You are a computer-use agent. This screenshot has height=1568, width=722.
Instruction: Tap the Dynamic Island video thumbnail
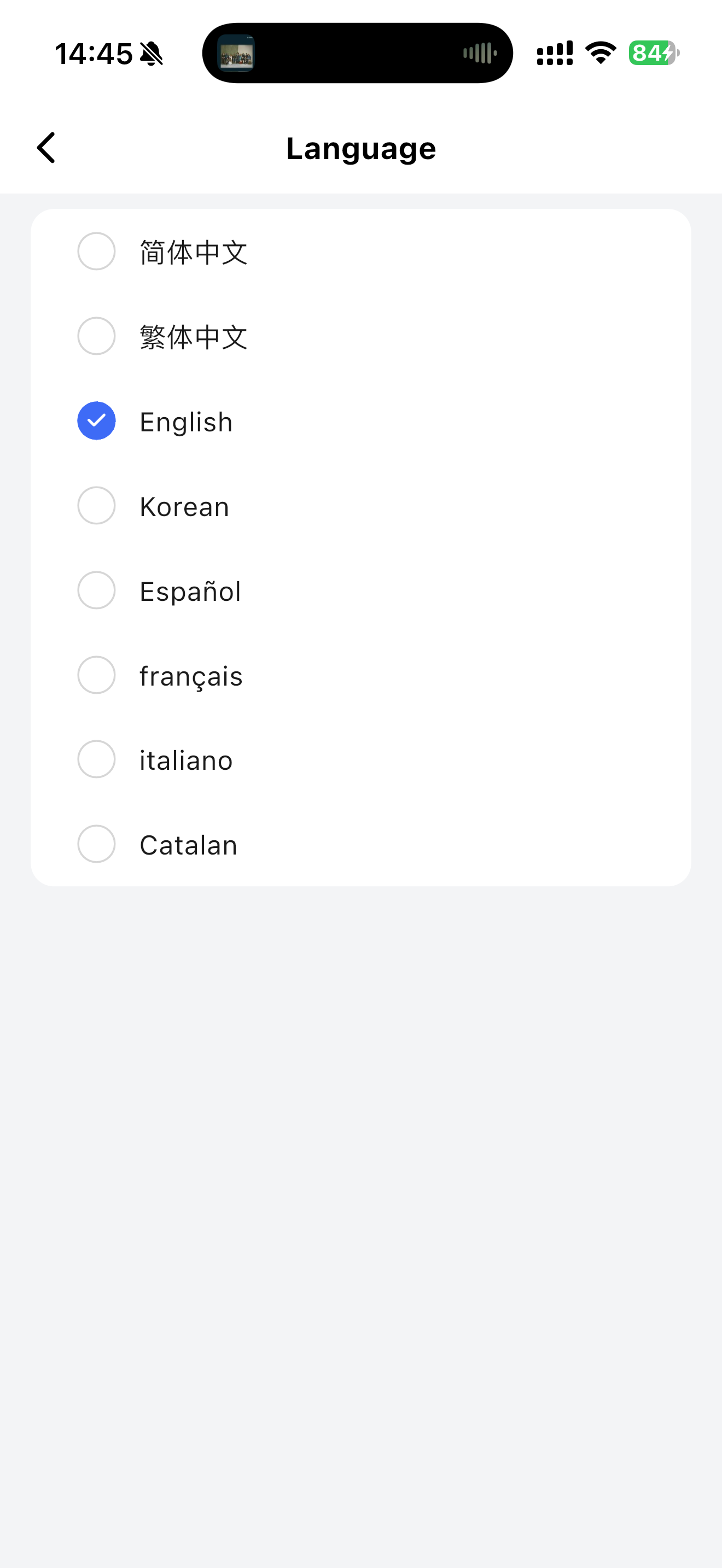[236, 54]
